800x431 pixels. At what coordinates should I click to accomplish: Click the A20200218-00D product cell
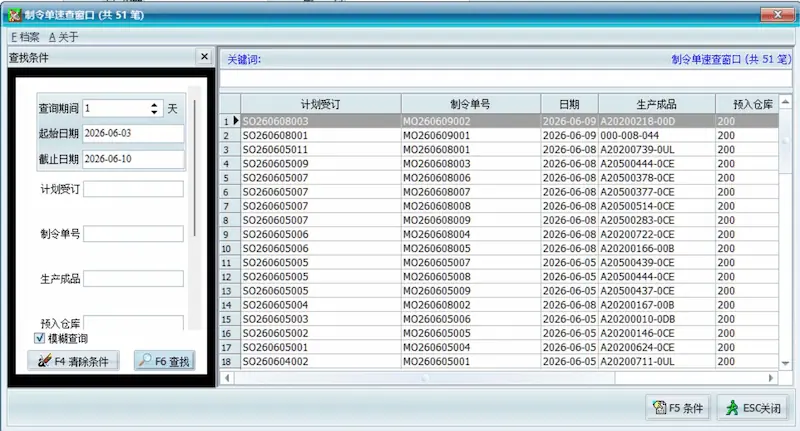657,121
